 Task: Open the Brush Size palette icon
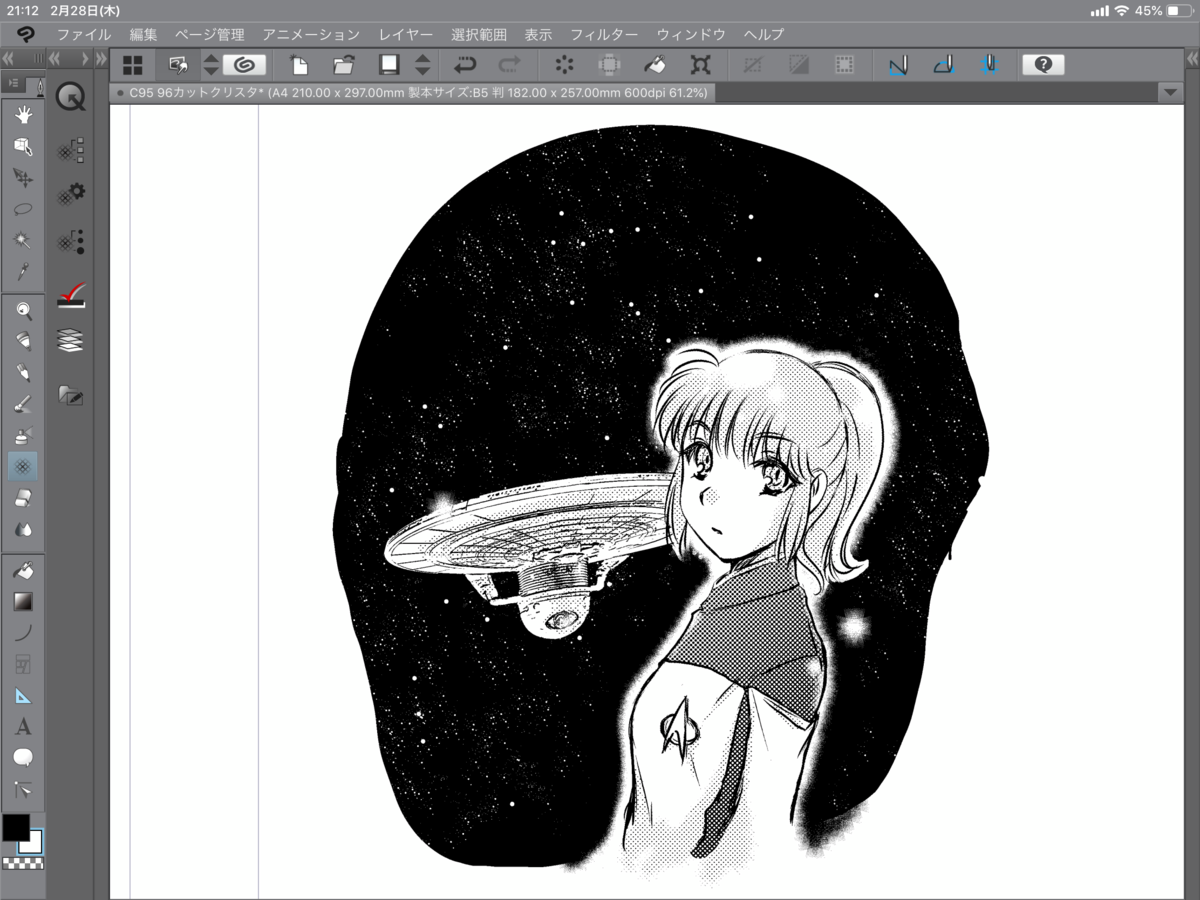coord(71,241)
